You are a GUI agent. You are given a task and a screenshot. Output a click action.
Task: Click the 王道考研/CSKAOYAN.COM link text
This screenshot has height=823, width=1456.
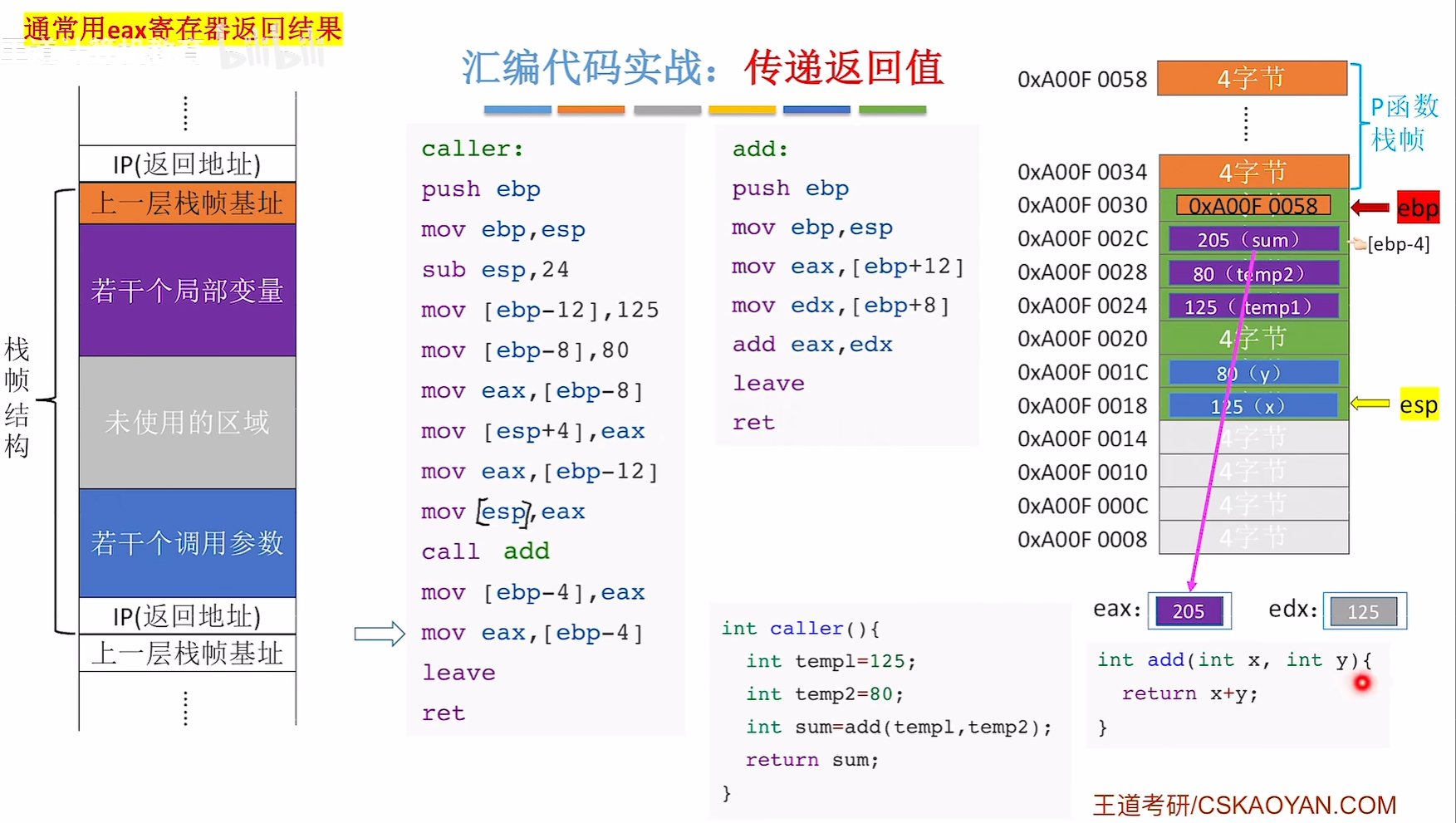pyautogui.click(x=1243, y=805)
